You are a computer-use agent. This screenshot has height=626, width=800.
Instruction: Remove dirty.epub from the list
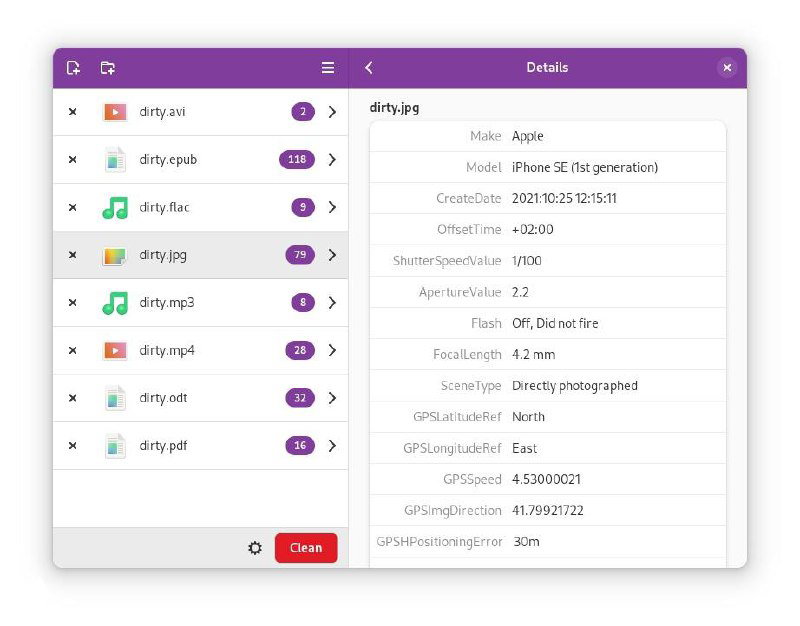72,159
